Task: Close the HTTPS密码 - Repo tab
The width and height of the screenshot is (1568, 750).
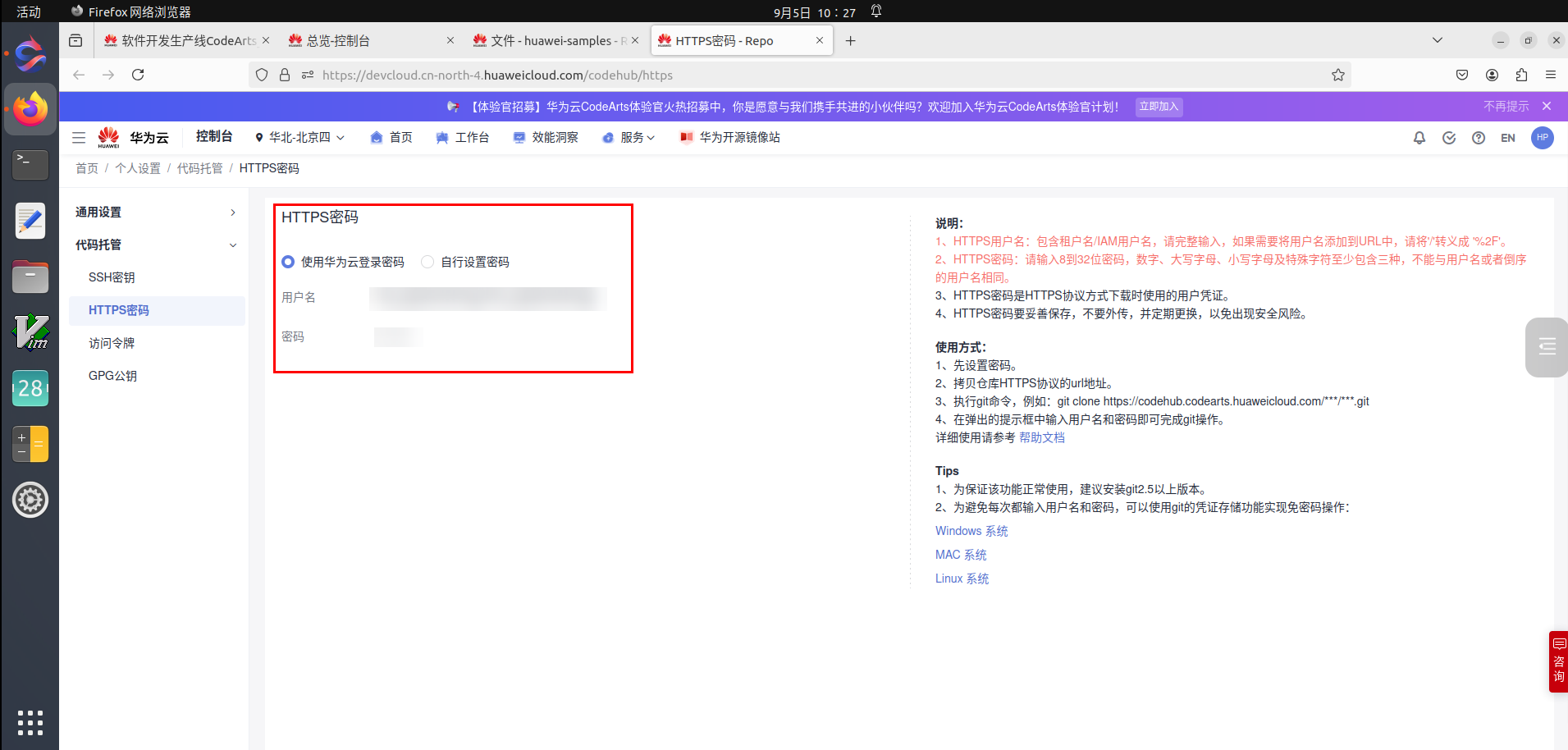Action: pyautogui.click(x=820, y=40)
